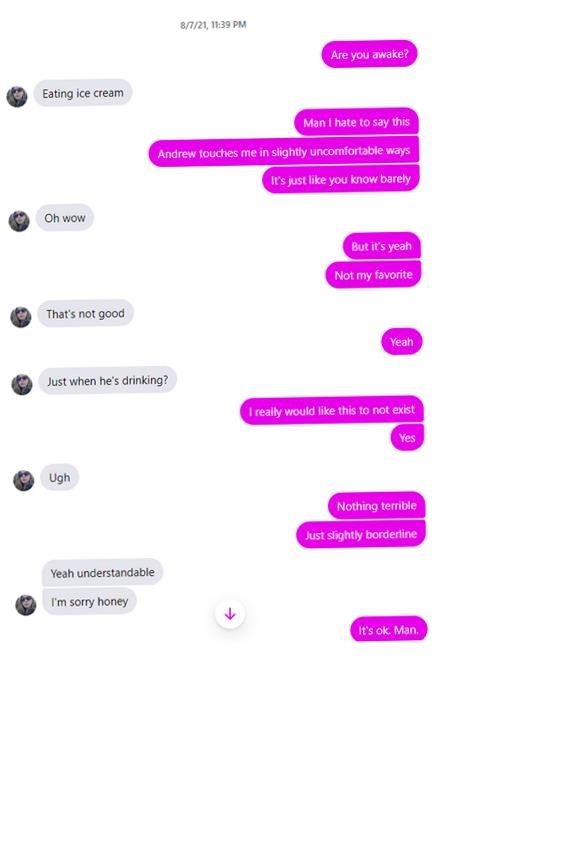Click the "Just slightly borderline" bubble
The height and width of the screenshot is (864, 577).
click(361, 534)
